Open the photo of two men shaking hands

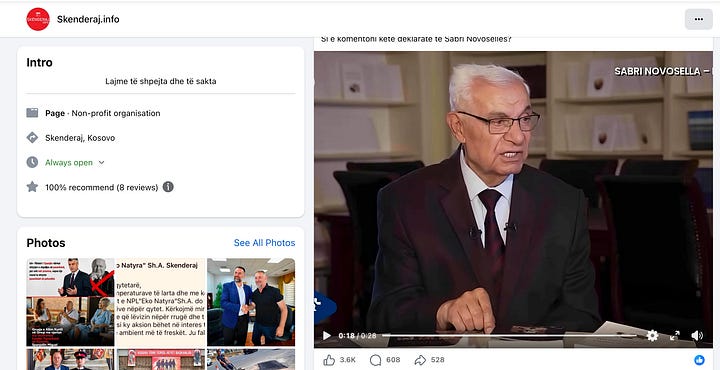tap(251, 302)
